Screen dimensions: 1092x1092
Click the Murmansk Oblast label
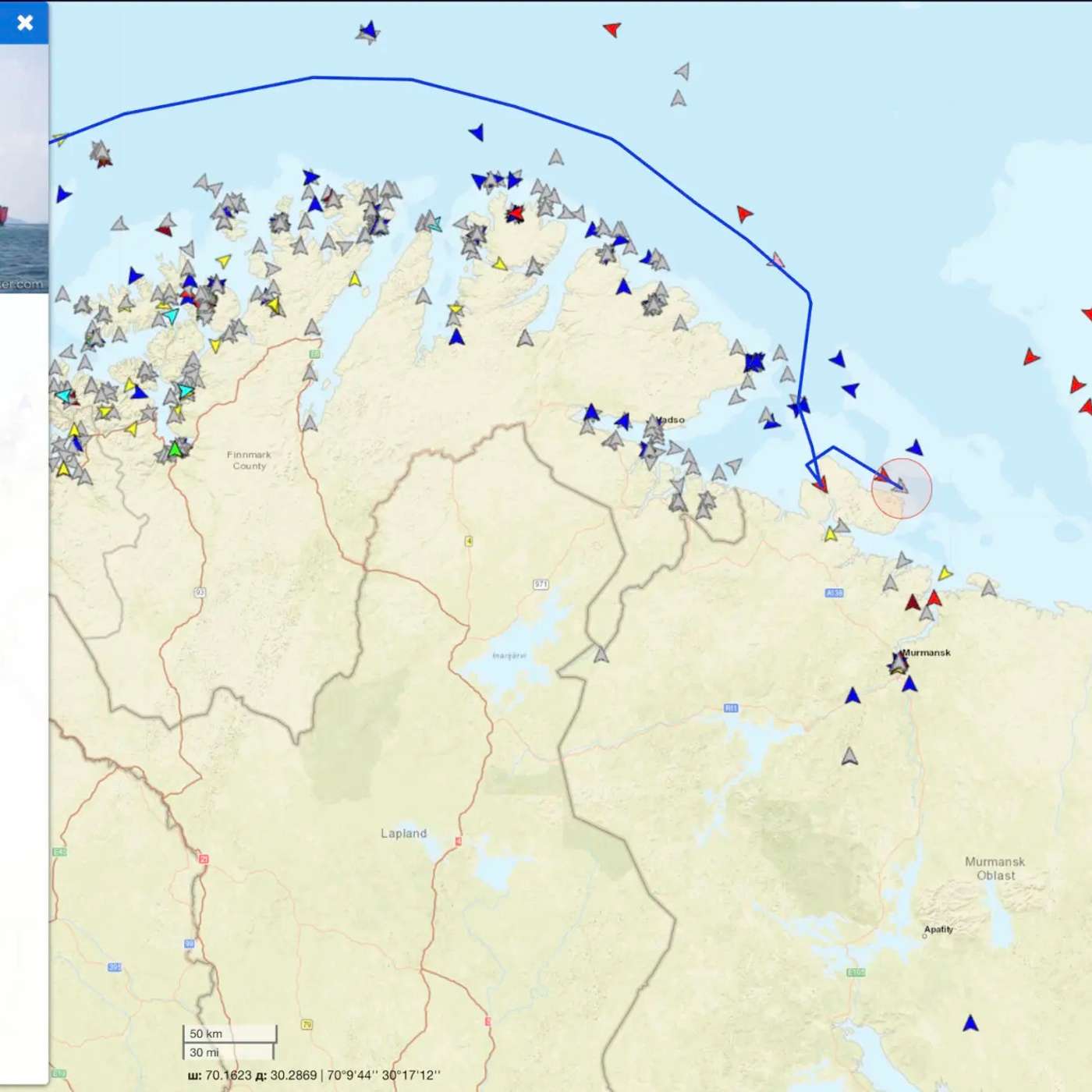(995, 868)
